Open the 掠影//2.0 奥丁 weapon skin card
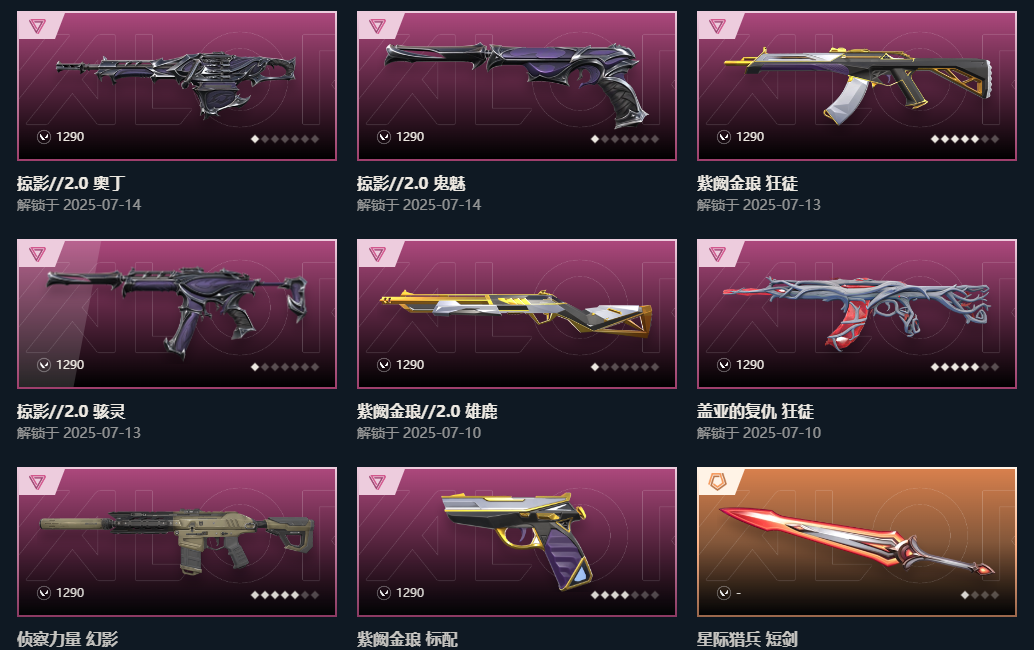 (177, 86)
